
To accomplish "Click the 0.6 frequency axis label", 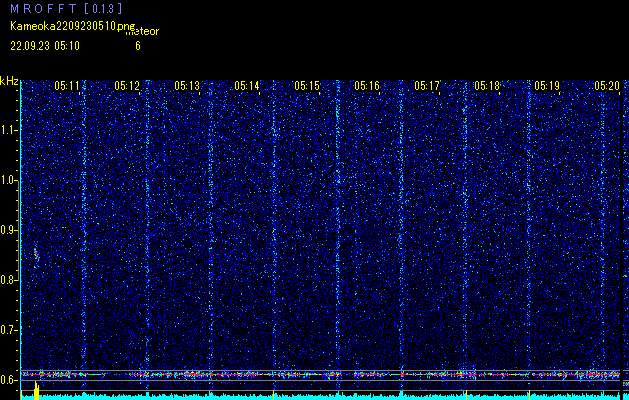I will [x=8, y=380].
